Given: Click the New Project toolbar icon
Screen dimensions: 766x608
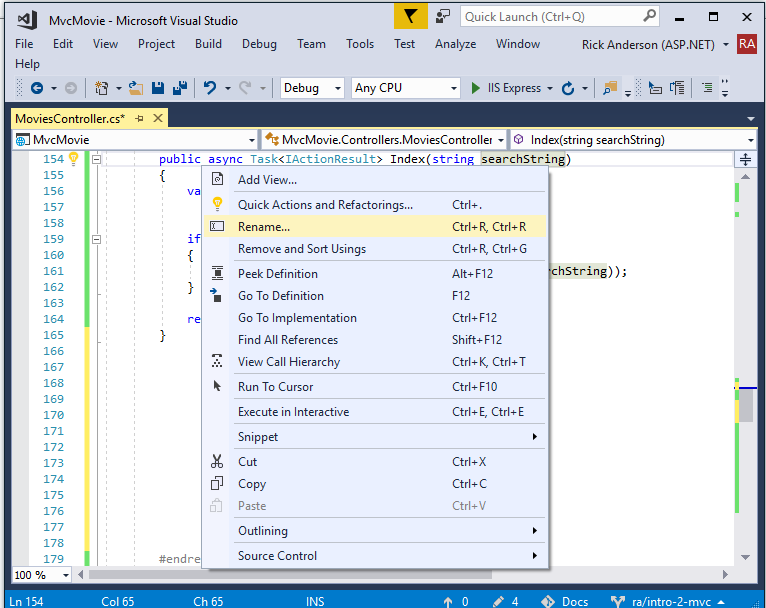Looking at the screenshot, I should click(101, 88).
